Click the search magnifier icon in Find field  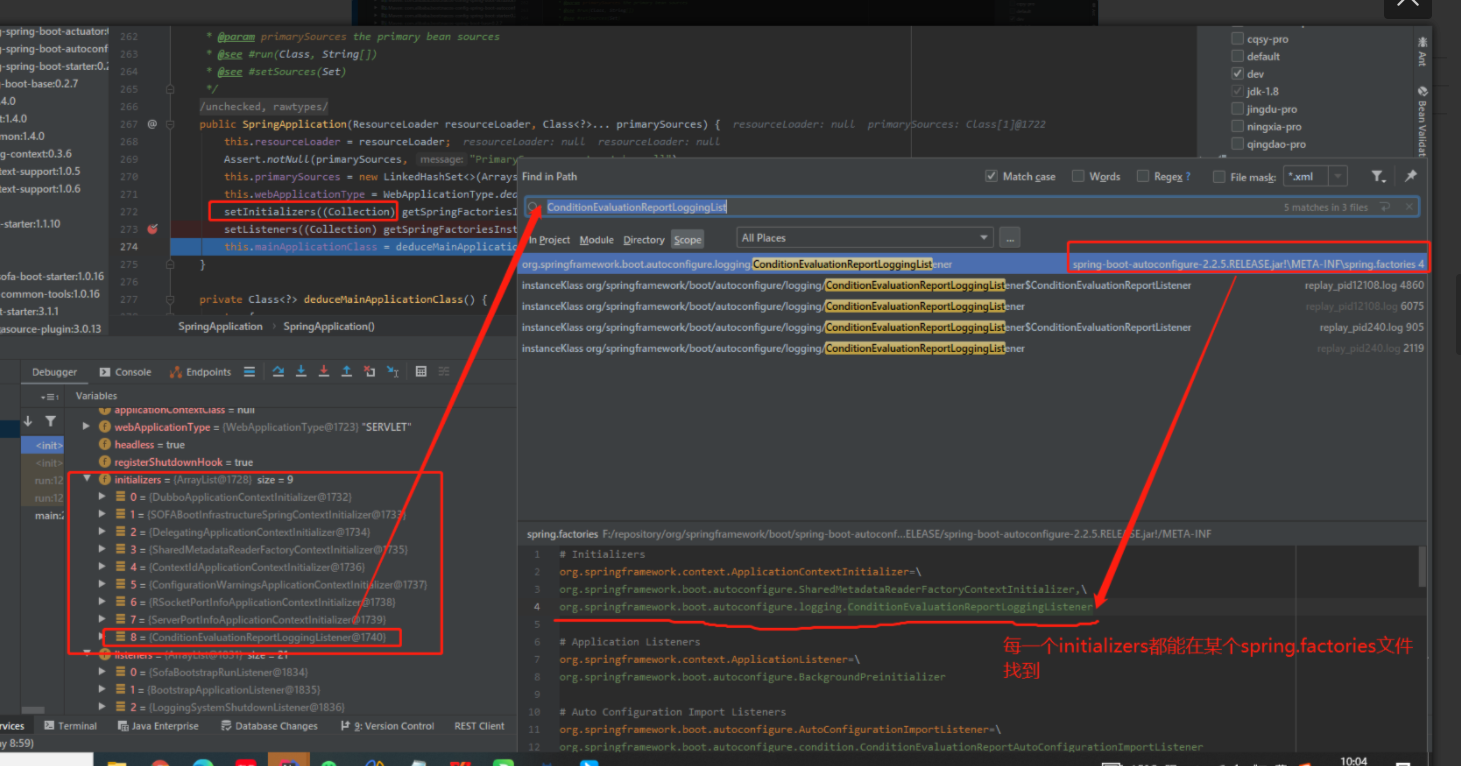click(x=535, y=207)
